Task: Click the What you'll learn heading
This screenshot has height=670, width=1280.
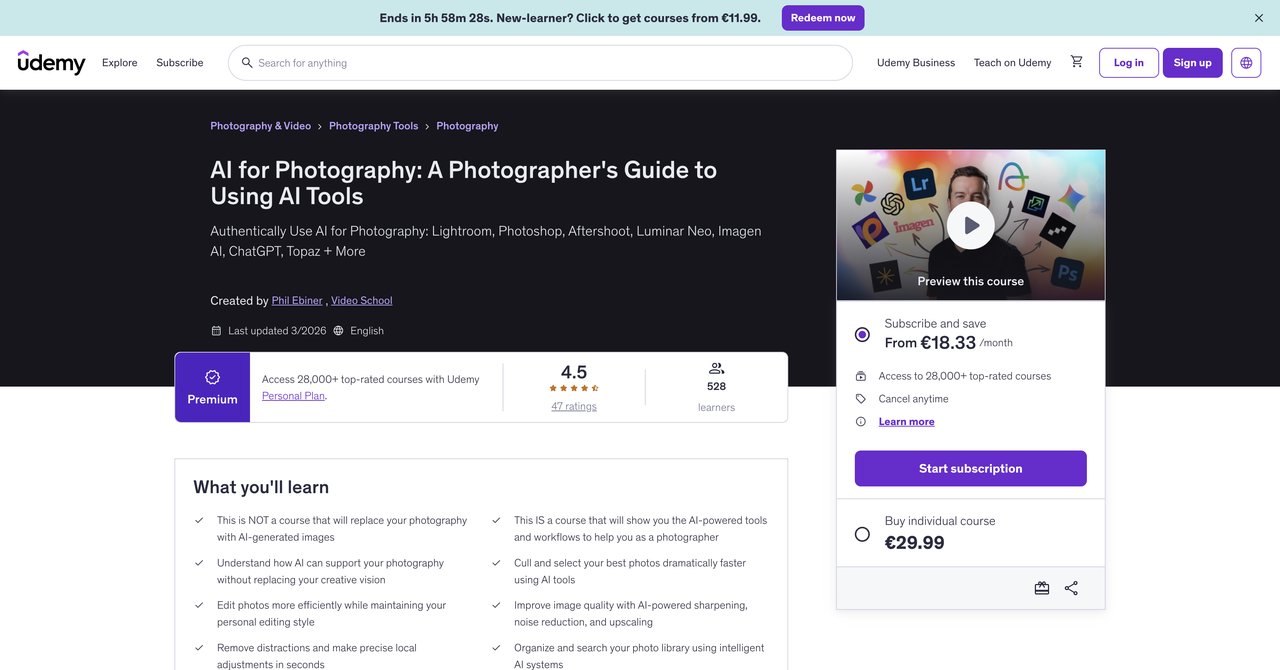Action: pos(261,487)
